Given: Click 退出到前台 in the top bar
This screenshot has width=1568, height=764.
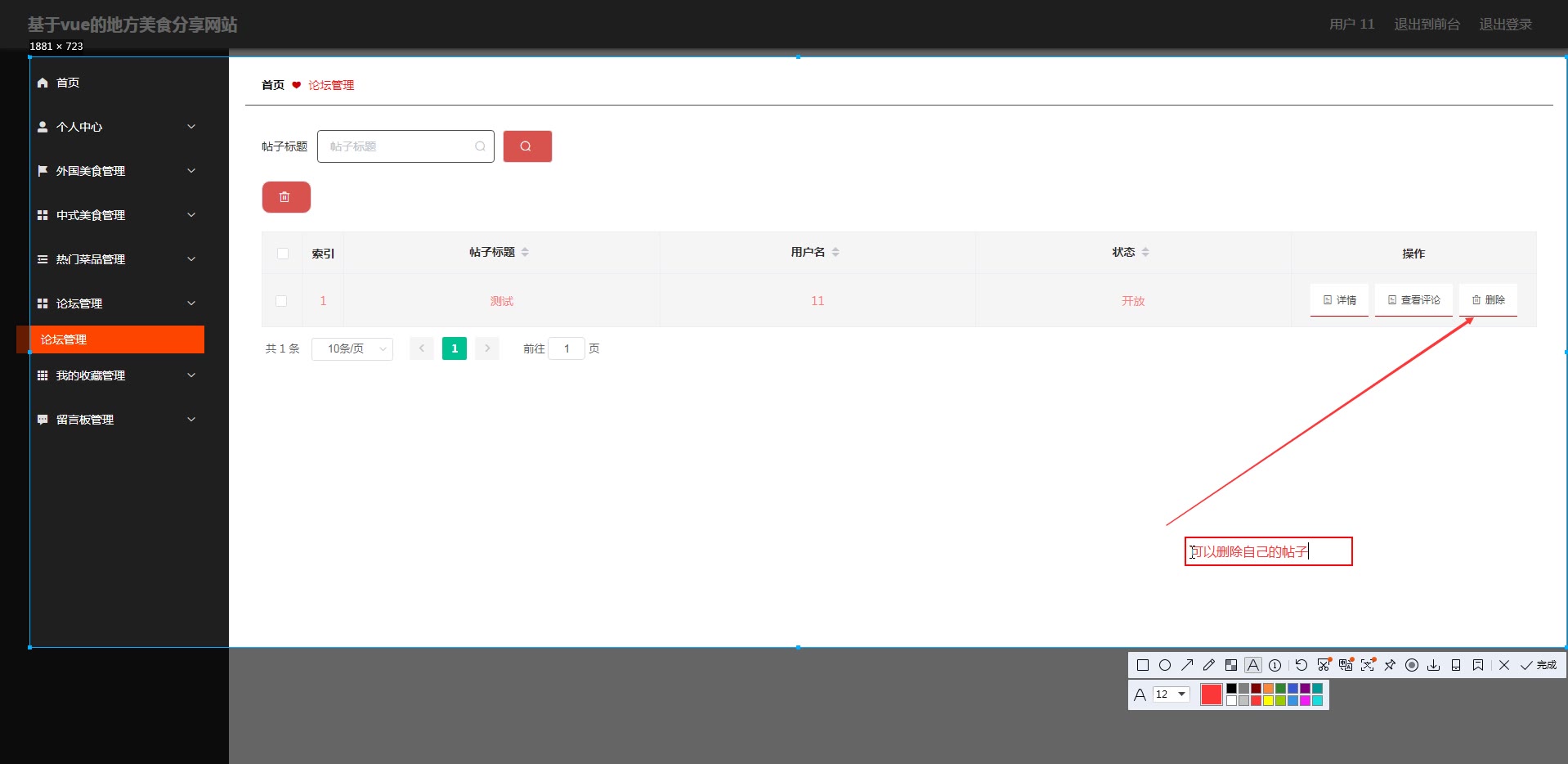Looking at the screenshot, I should click(x=1427, y=25).
